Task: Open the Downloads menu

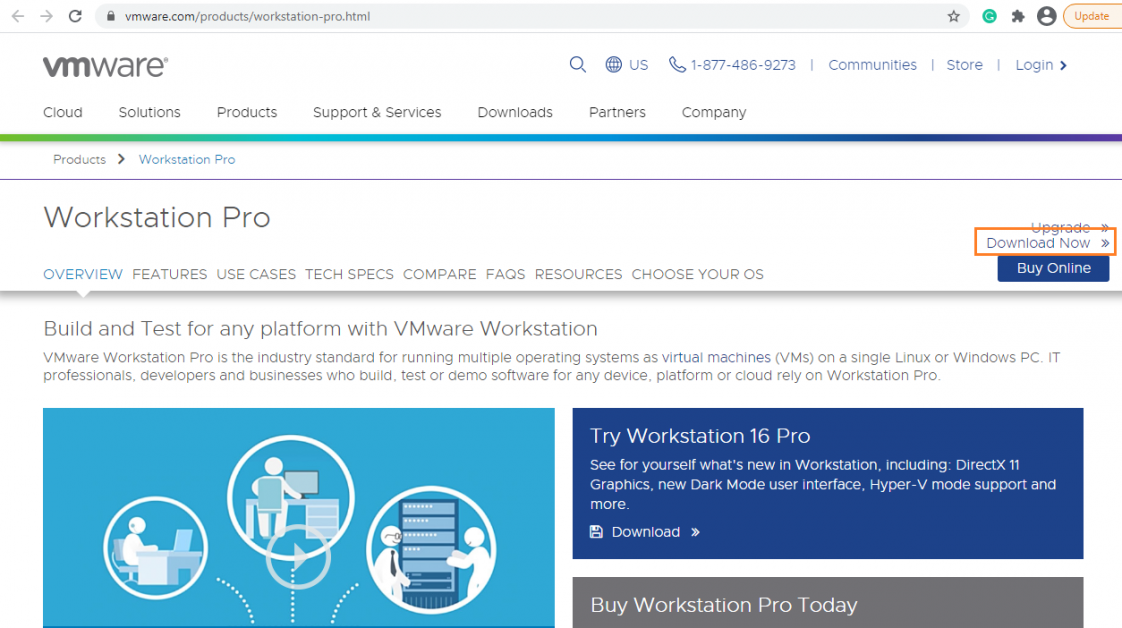Action: click(514, 112)
